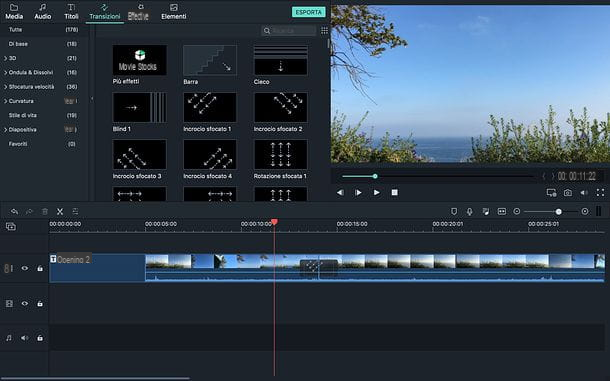
Task: Click the crop and adjust icon
Action: click(75, 211)
